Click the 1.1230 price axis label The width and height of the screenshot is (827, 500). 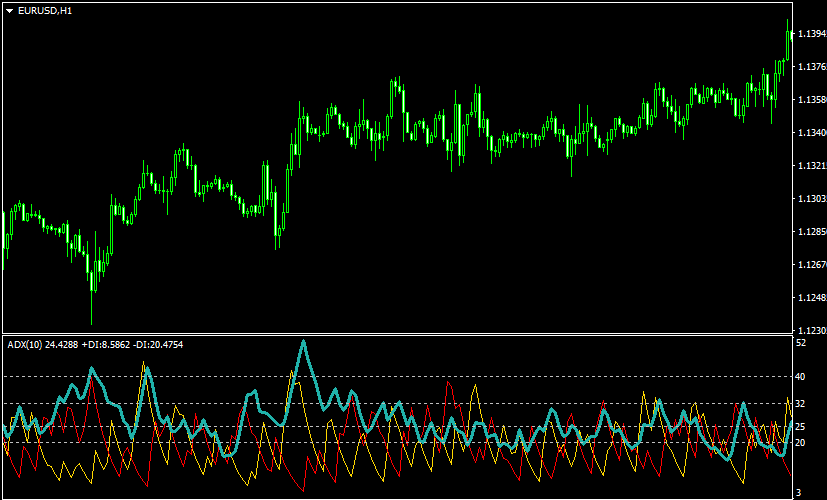[811, 331]
